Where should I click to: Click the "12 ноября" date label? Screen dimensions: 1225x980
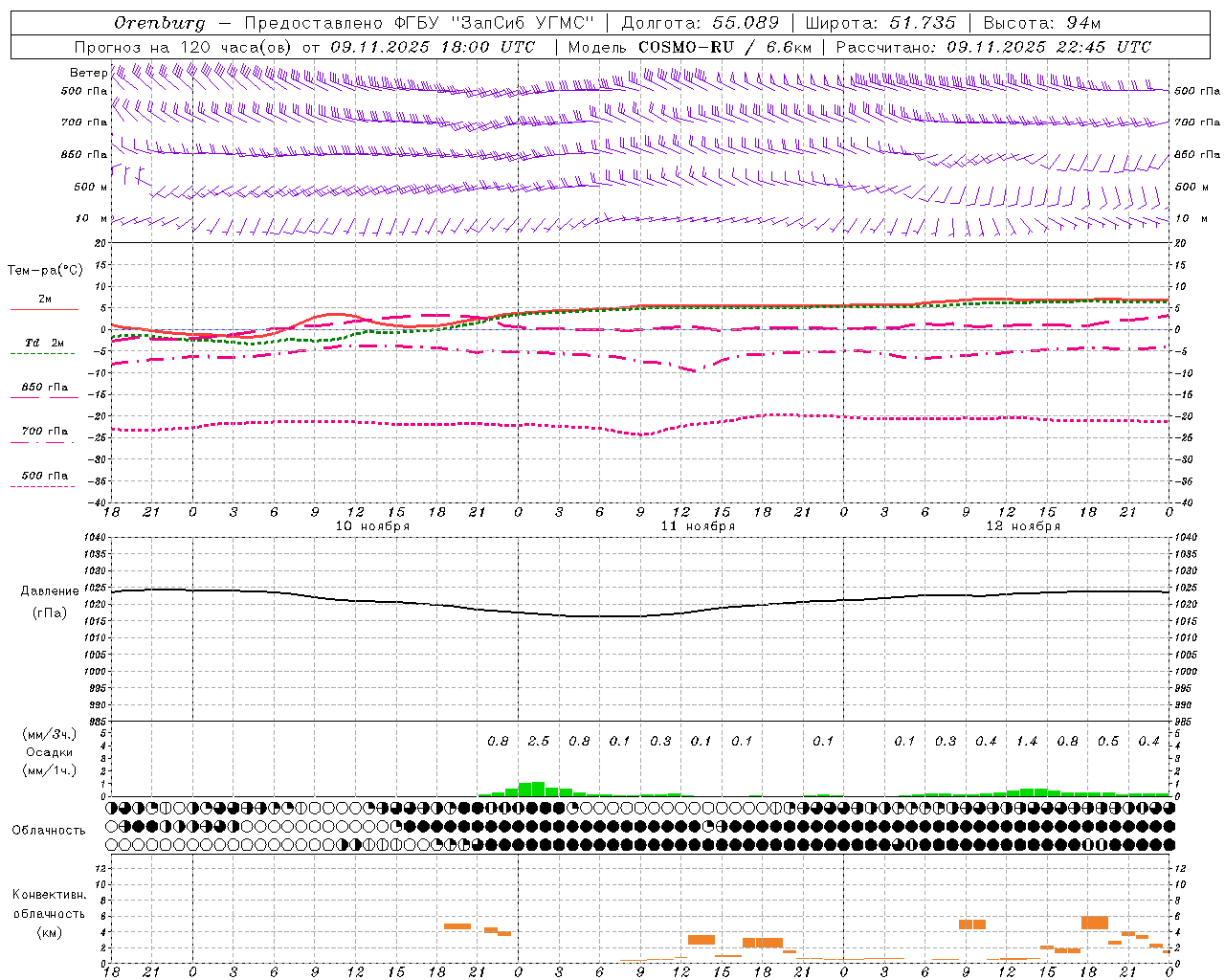[x=1023, y=526]
